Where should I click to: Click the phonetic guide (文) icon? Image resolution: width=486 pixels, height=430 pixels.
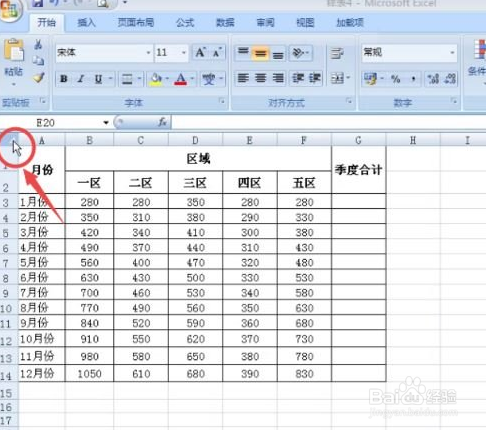click(209, 79)
